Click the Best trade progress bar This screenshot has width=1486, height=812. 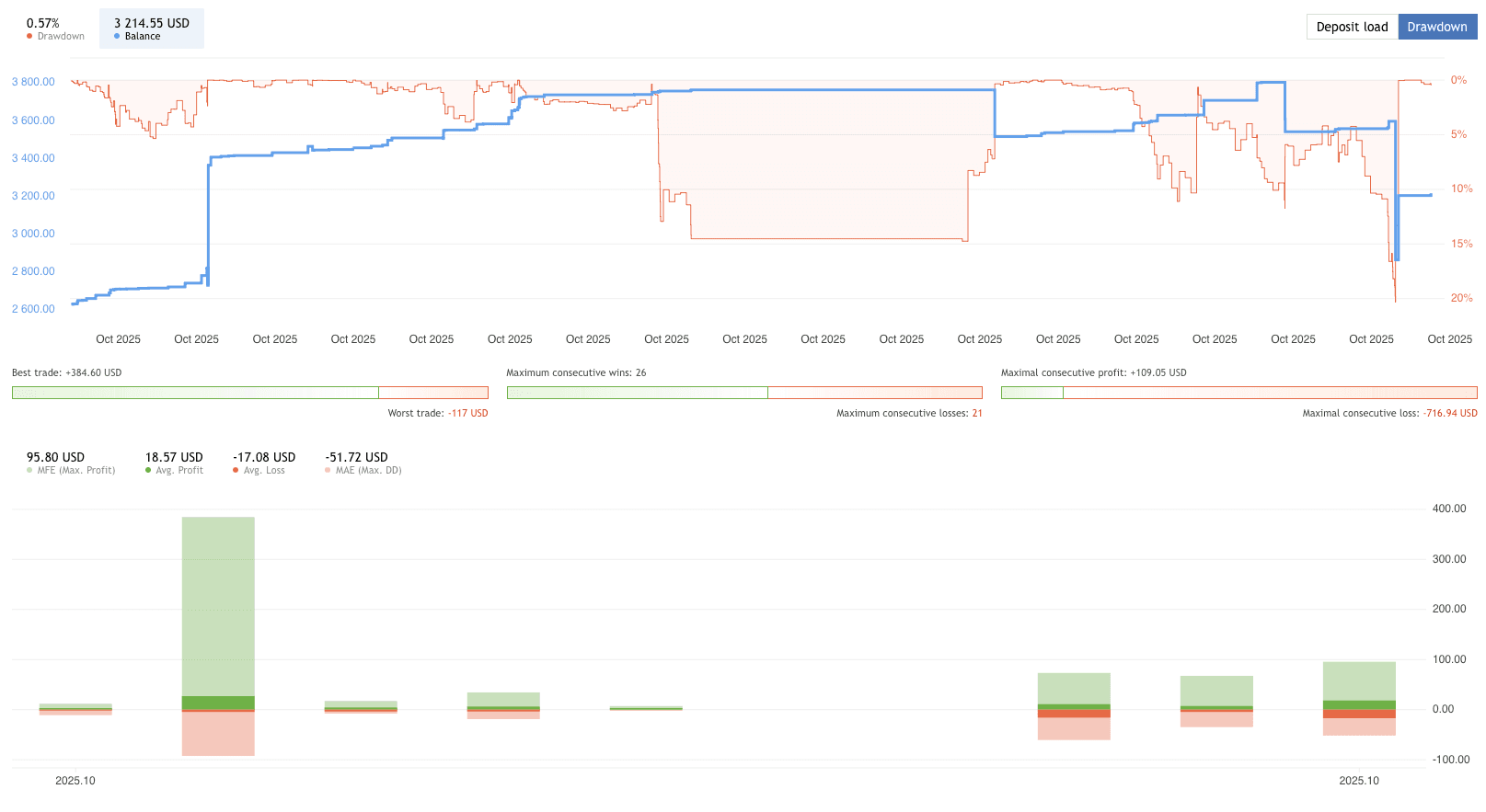[249, 393]
